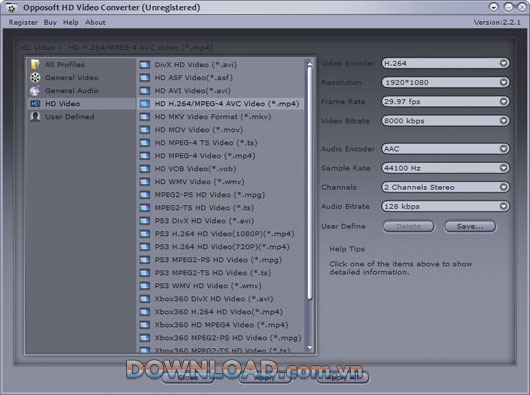This screenshot has width=530, height=395.
Task: Select the All Profiles category
Action: 81,64
